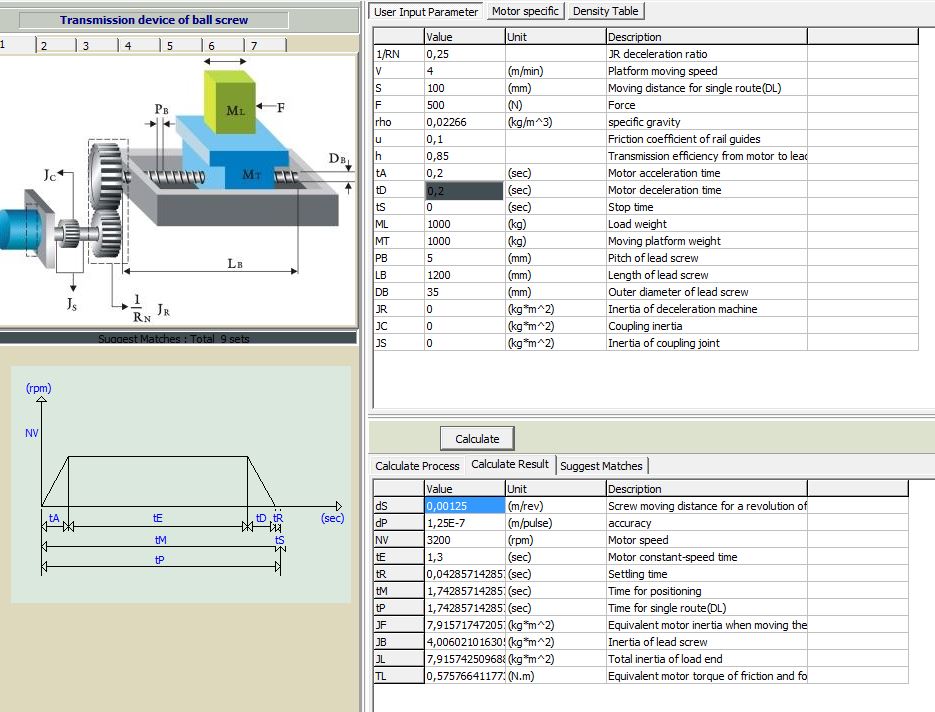This screenshot has width=935, height=712.
Task: Click the result table Unit column header
Action: coord(555,489)
